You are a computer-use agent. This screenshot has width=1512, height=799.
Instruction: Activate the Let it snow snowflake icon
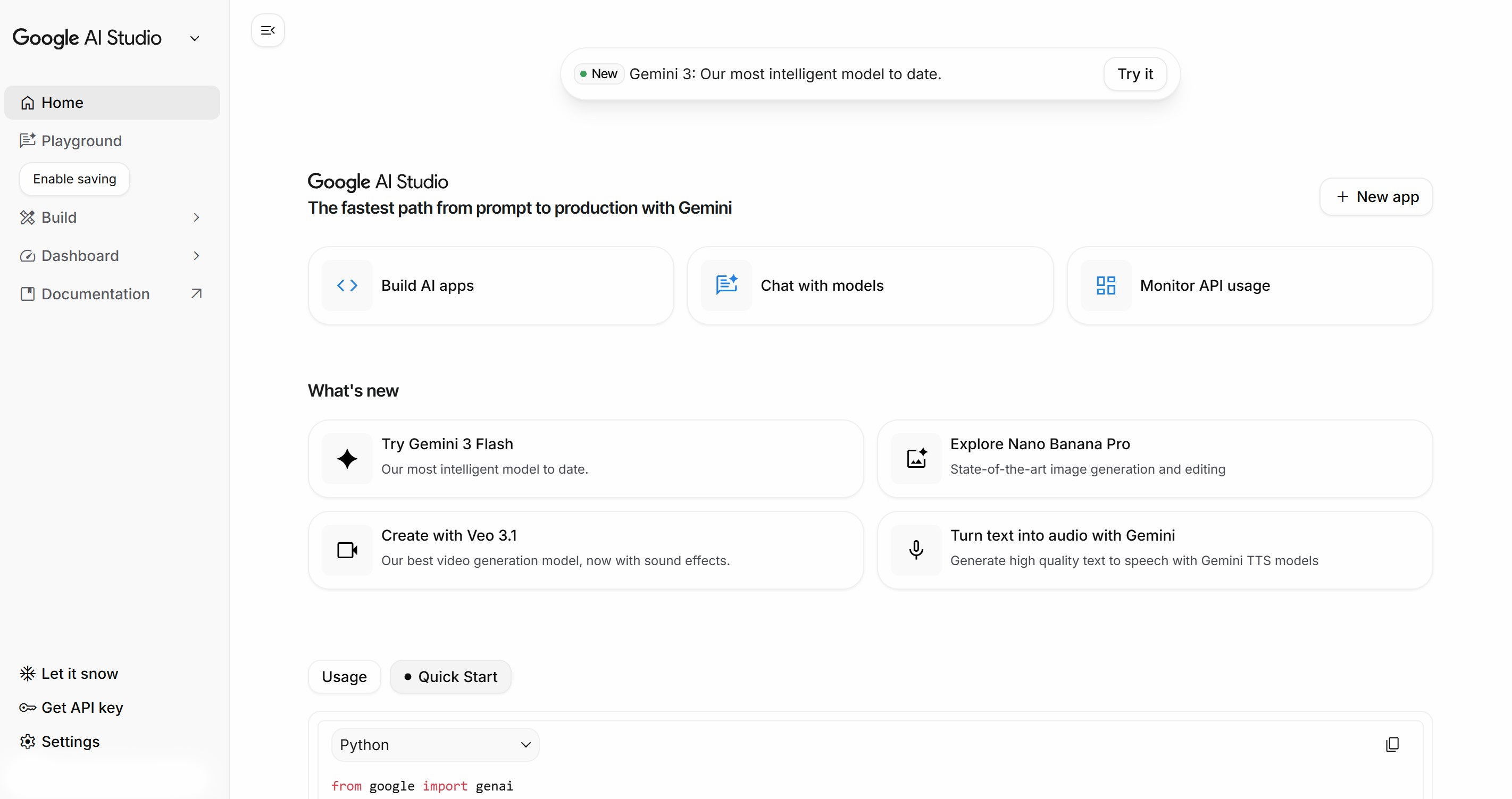point(27,673)
